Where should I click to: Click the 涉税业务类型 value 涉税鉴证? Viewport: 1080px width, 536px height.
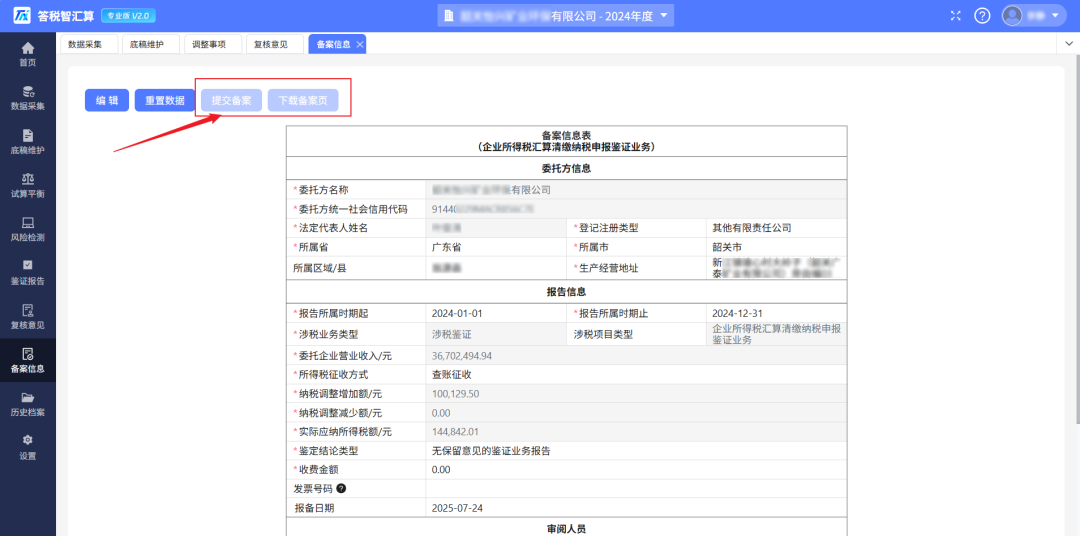[x=497, y=334]
